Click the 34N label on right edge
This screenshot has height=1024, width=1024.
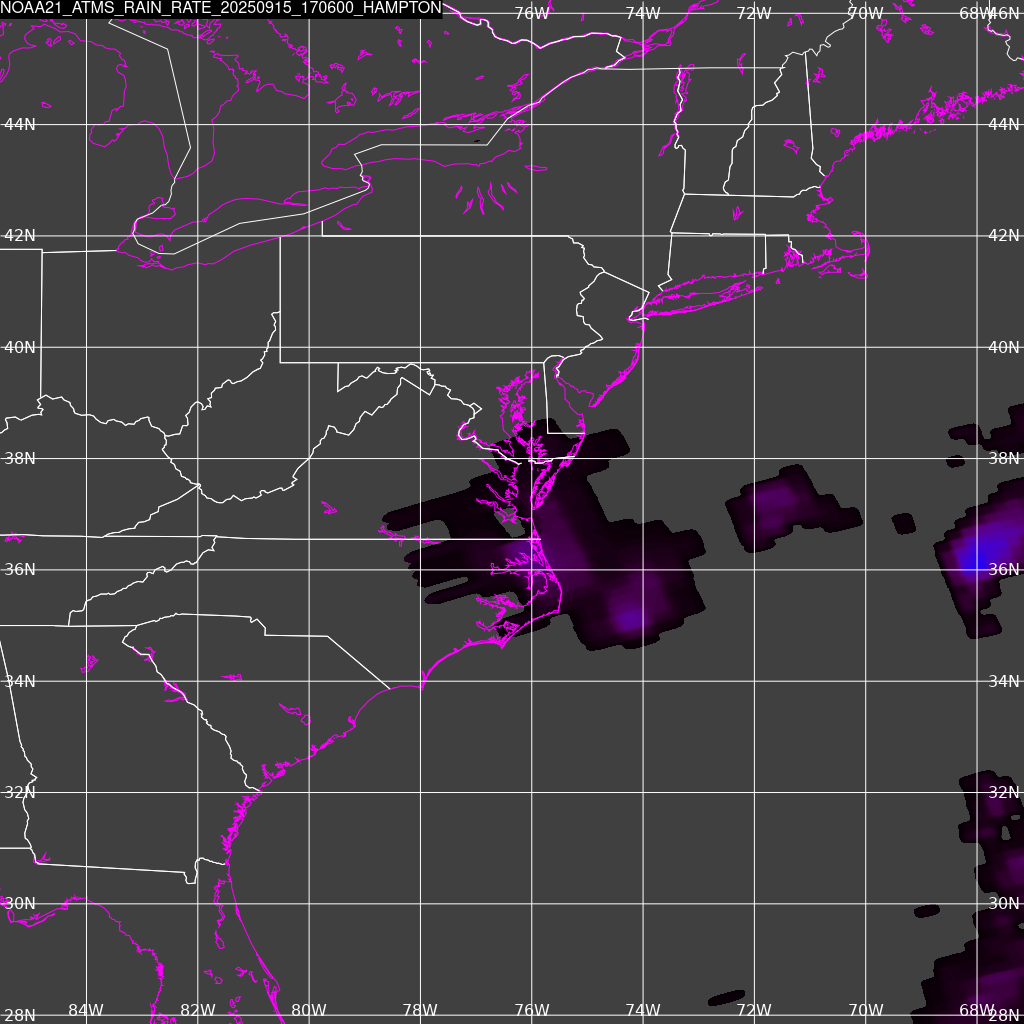pyautogui.click(x=1004, y=681)
